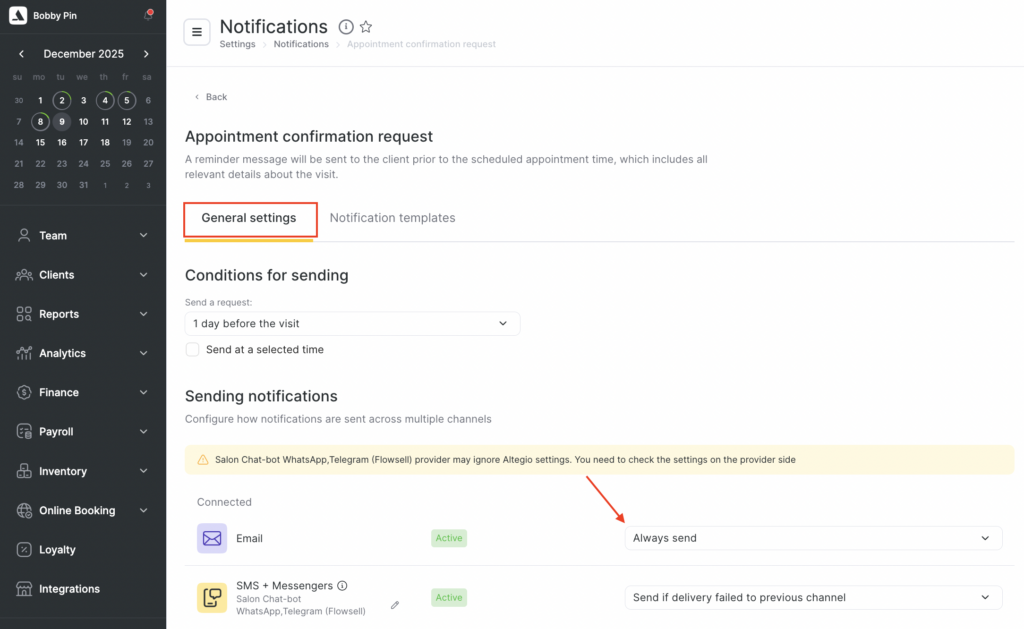
Task: Open the Send a request timing dropdown
Action: coord(352,324)
